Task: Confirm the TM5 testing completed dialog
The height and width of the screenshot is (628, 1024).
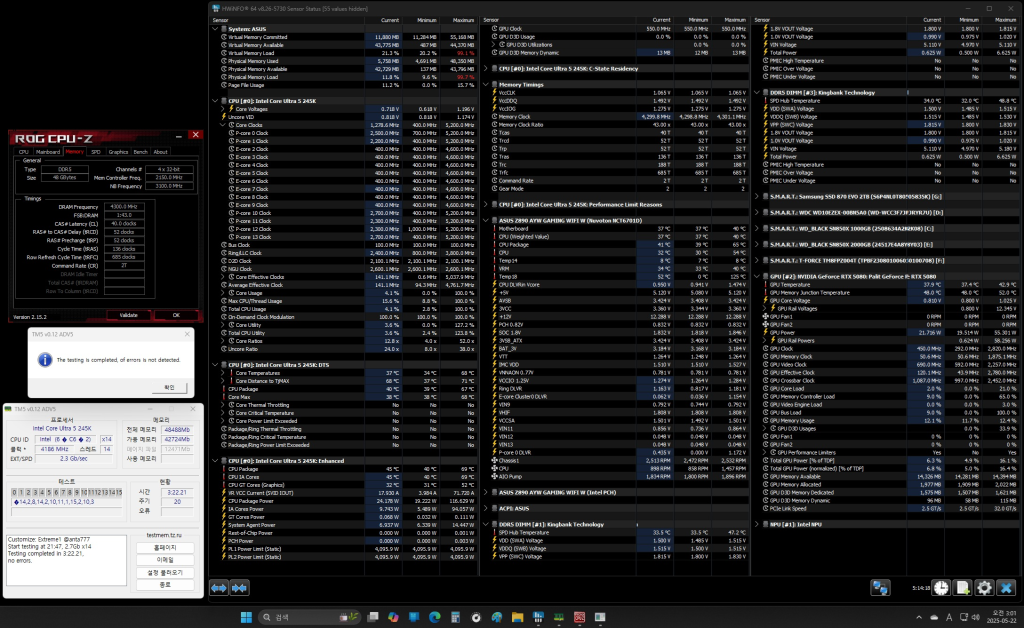Action: [169, 388]
